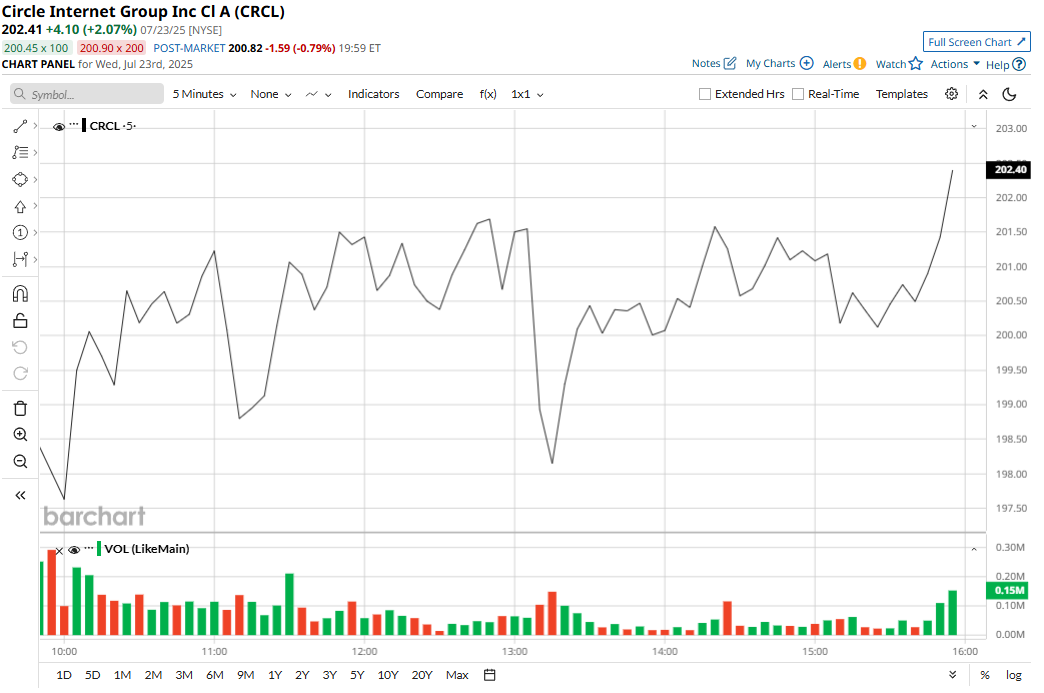Remove the VOL indicator with X
Image resolution: width=1044 pixels, height=693 pixels.
tap(59, 551)
